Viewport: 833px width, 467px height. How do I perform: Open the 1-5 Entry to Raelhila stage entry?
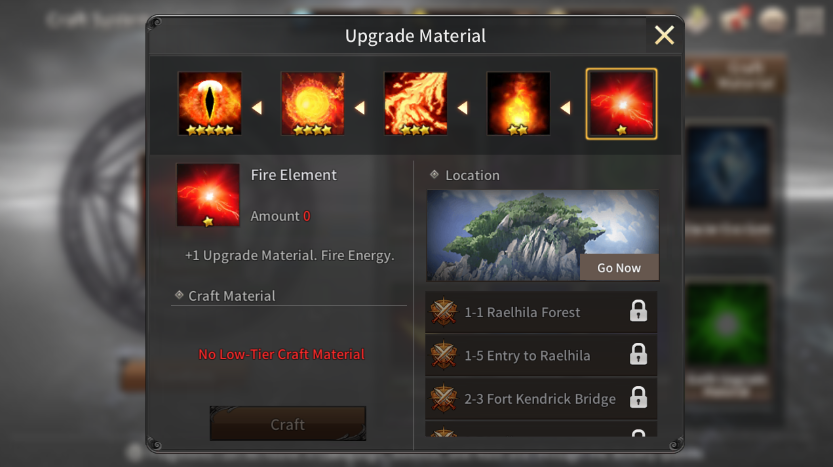(541, 355)
